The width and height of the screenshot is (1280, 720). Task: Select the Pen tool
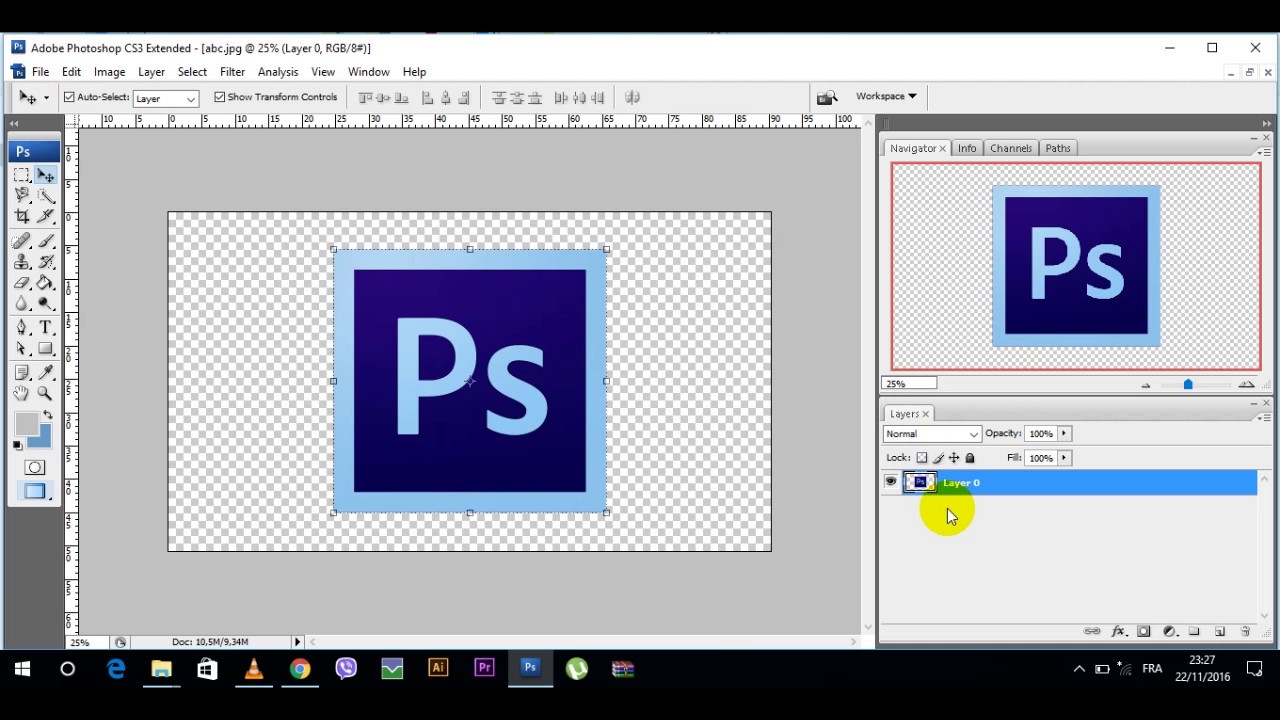pyautogui.click(x=22, y=328)
